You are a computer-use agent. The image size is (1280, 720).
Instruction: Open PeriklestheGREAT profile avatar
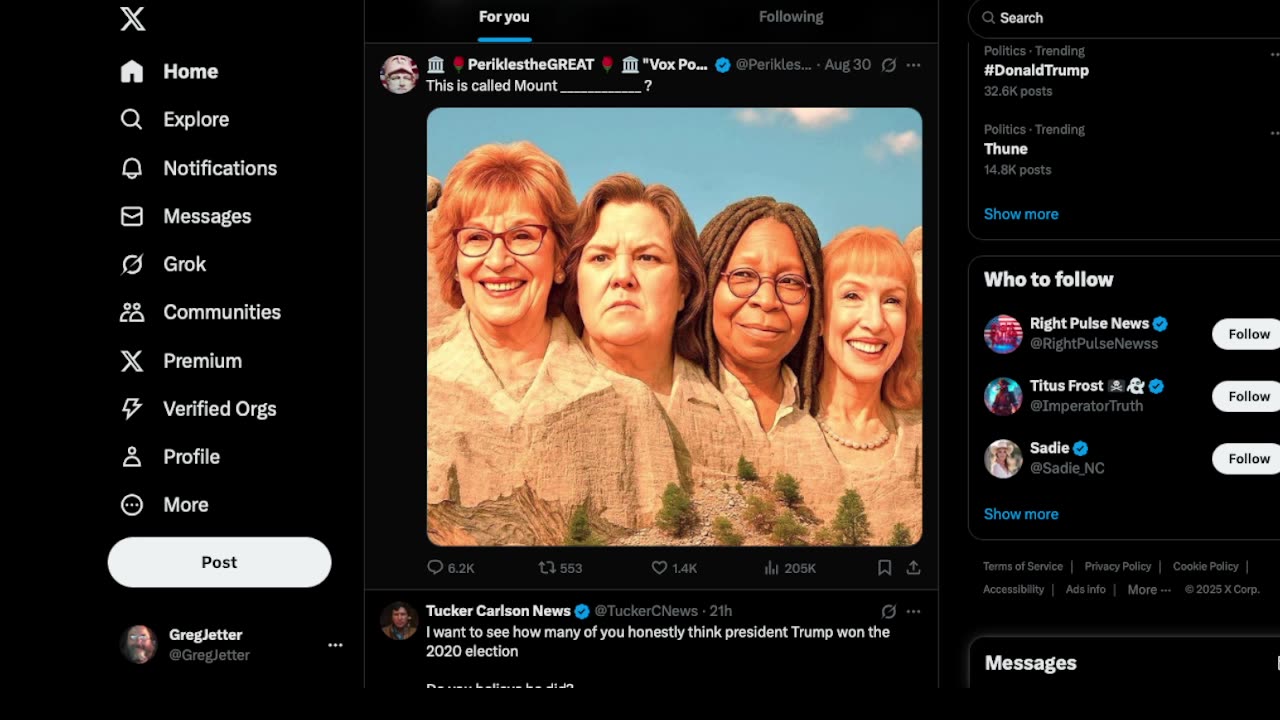[399, 75]
